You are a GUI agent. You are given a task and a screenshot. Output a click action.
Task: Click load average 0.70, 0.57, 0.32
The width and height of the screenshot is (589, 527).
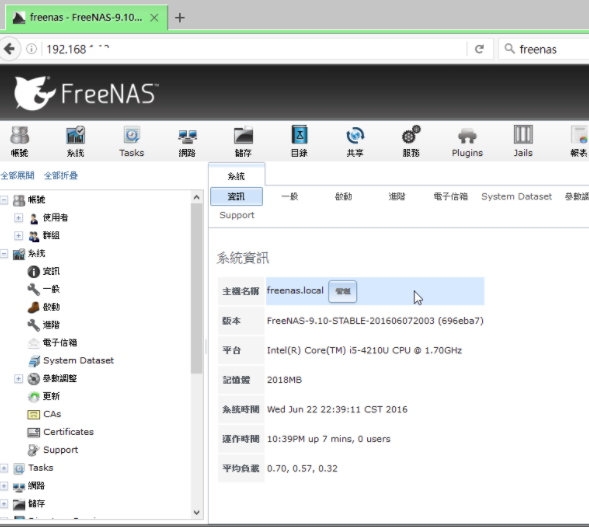pos(302,468)
